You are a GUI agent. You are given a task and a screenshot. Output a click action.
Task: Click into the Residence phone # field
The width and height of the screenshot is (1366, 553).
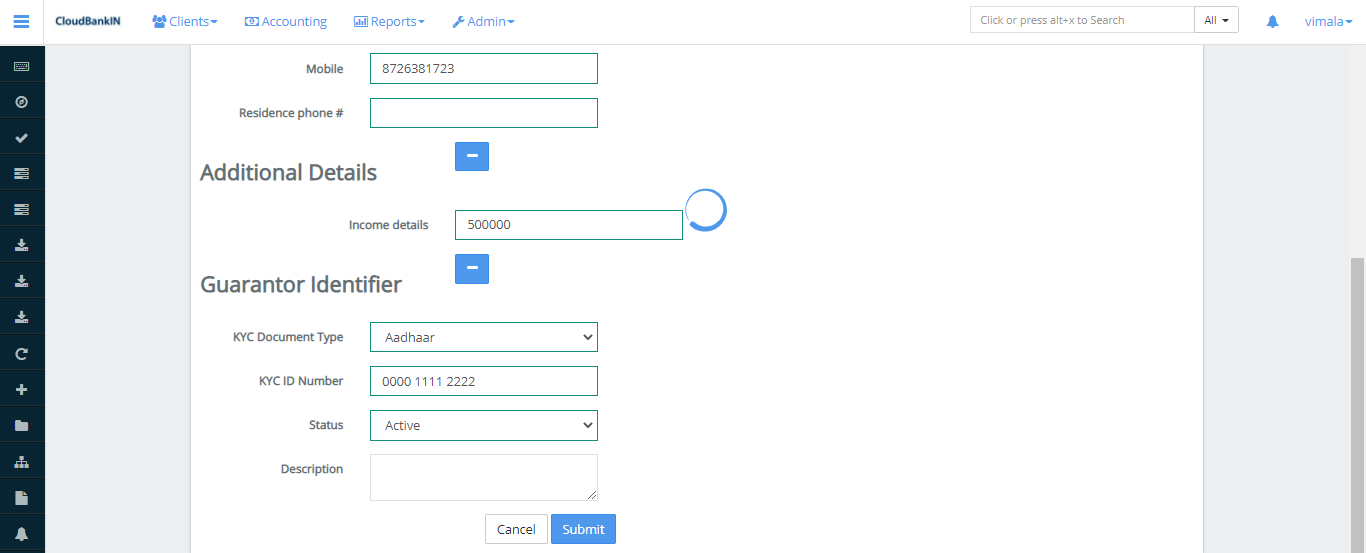click(483, 113)
